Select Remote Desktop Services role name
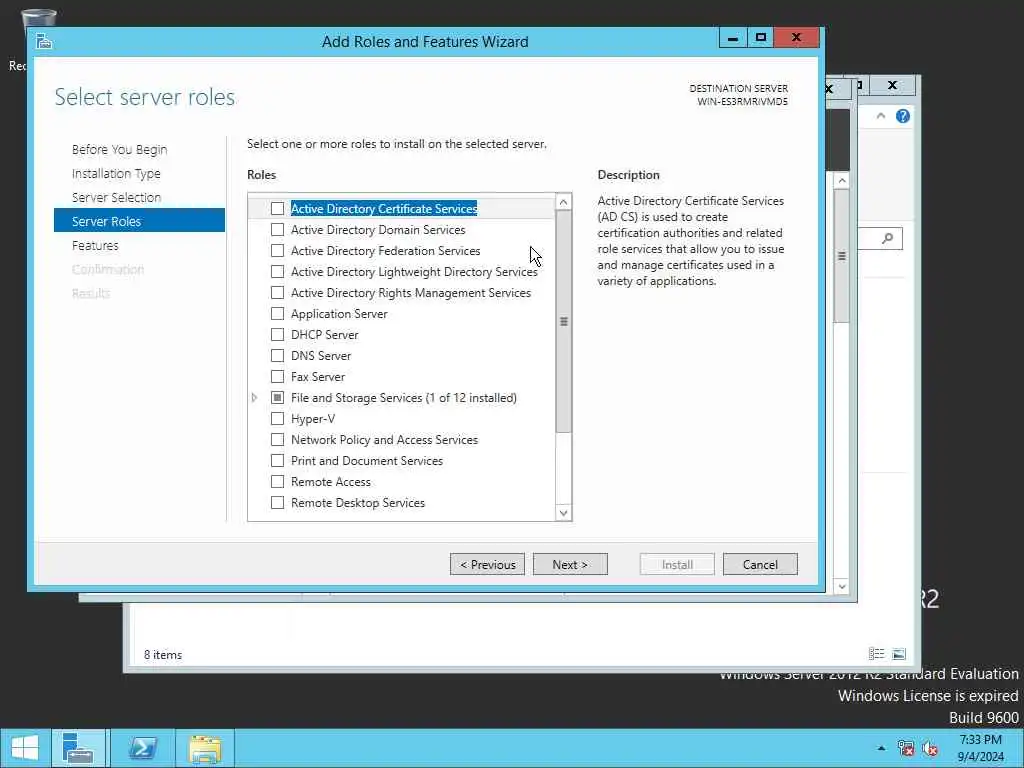Viewport: 1024px width, 768px height. pos(358,503)
